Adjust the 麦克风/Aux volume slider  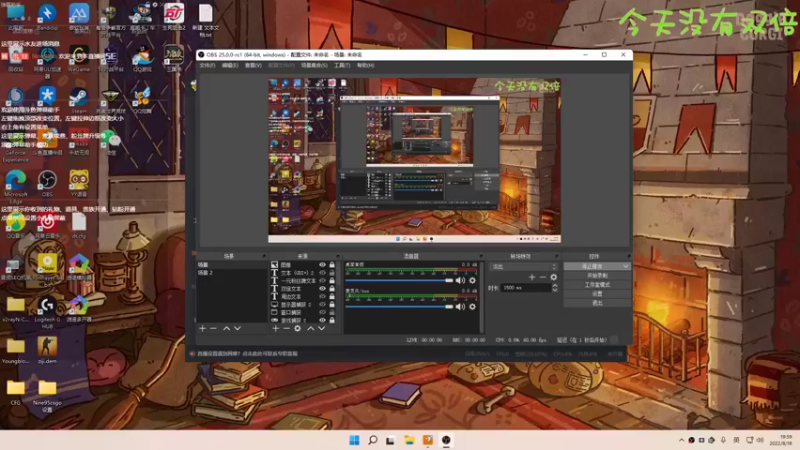tap(399, 307)
